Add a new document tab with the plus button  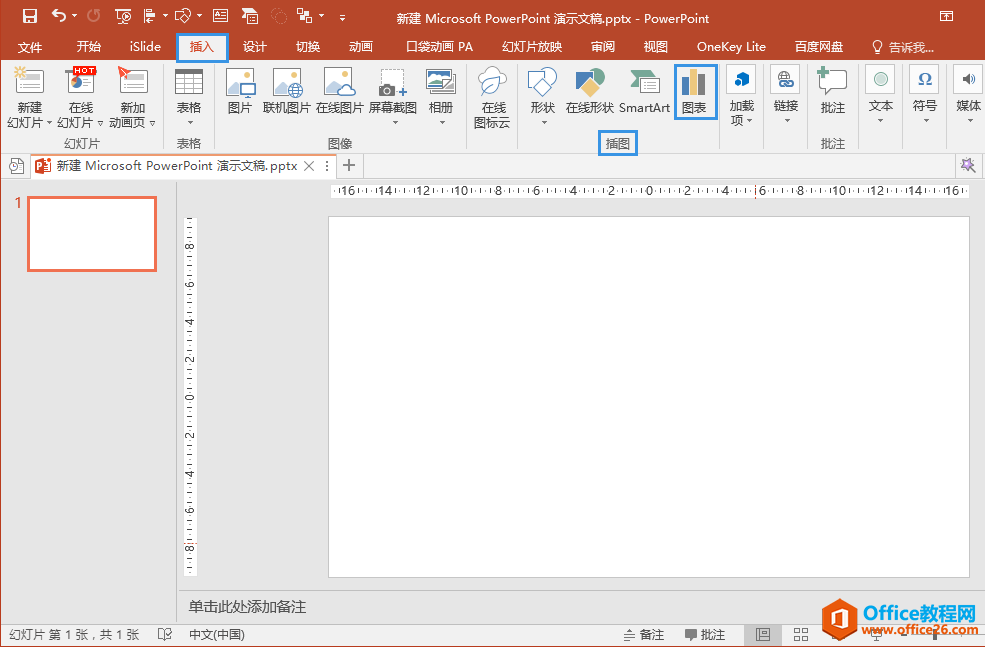pos(348,166)
